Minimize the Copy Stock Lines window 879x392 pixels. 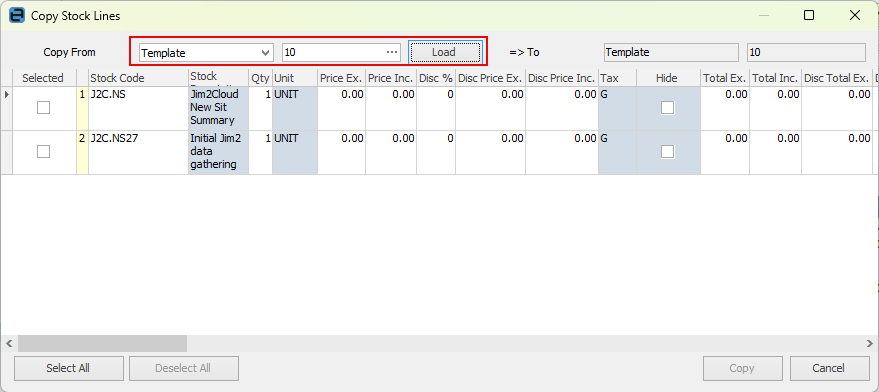coord(764,16)
